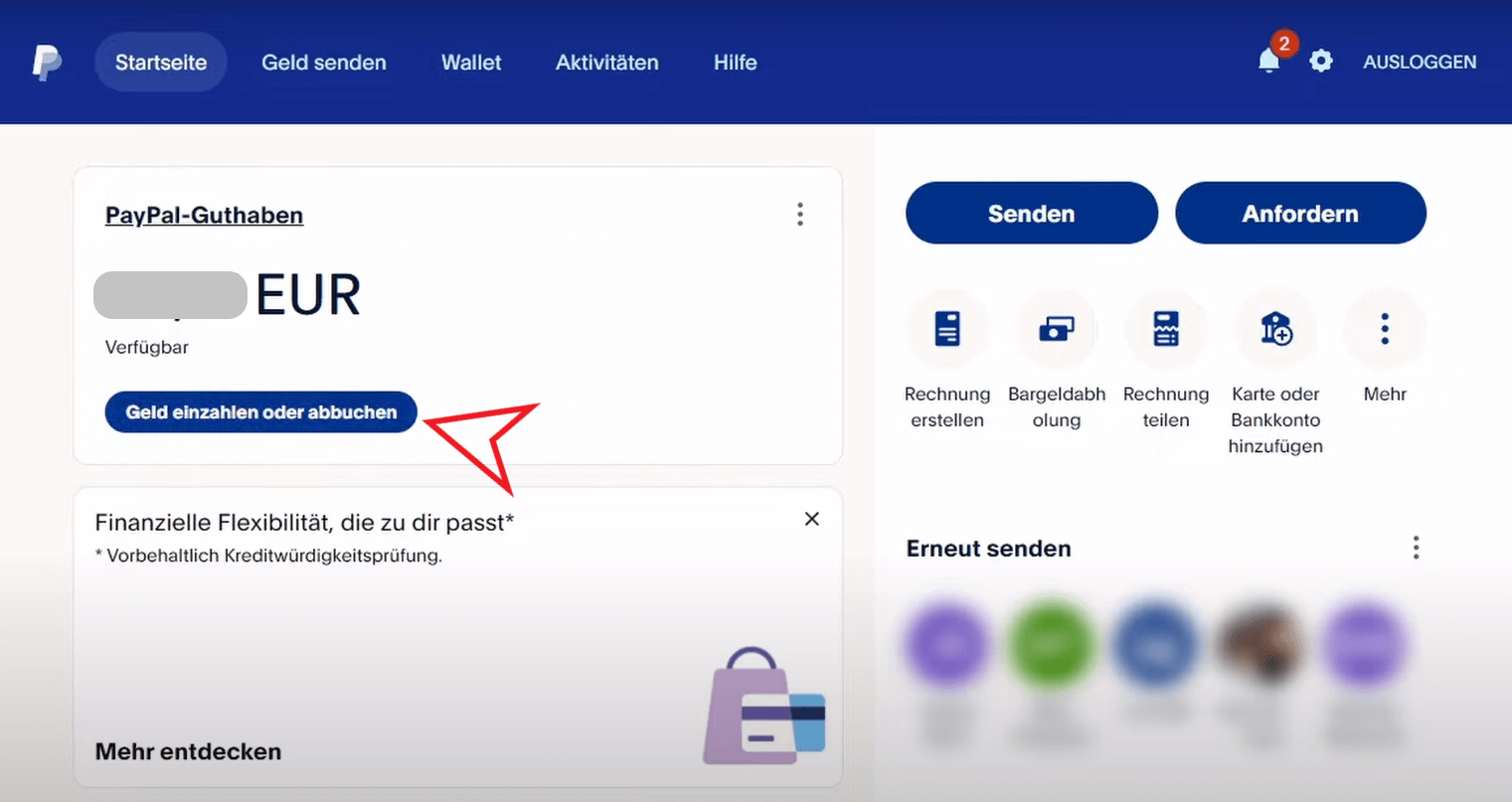Open PayPal-Guthaben card options menu

800,215
